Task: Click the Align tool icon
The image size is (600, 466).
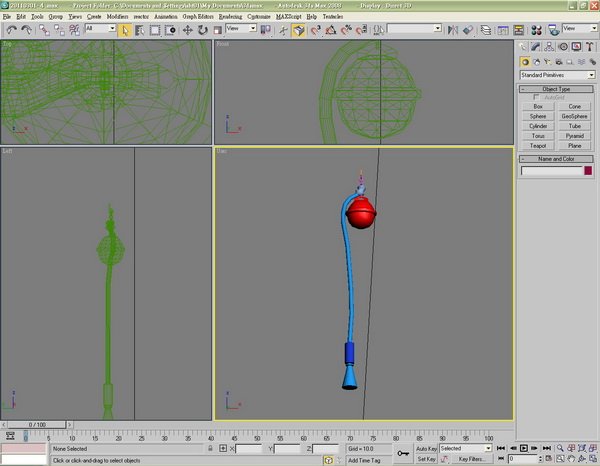Action: 468,30
